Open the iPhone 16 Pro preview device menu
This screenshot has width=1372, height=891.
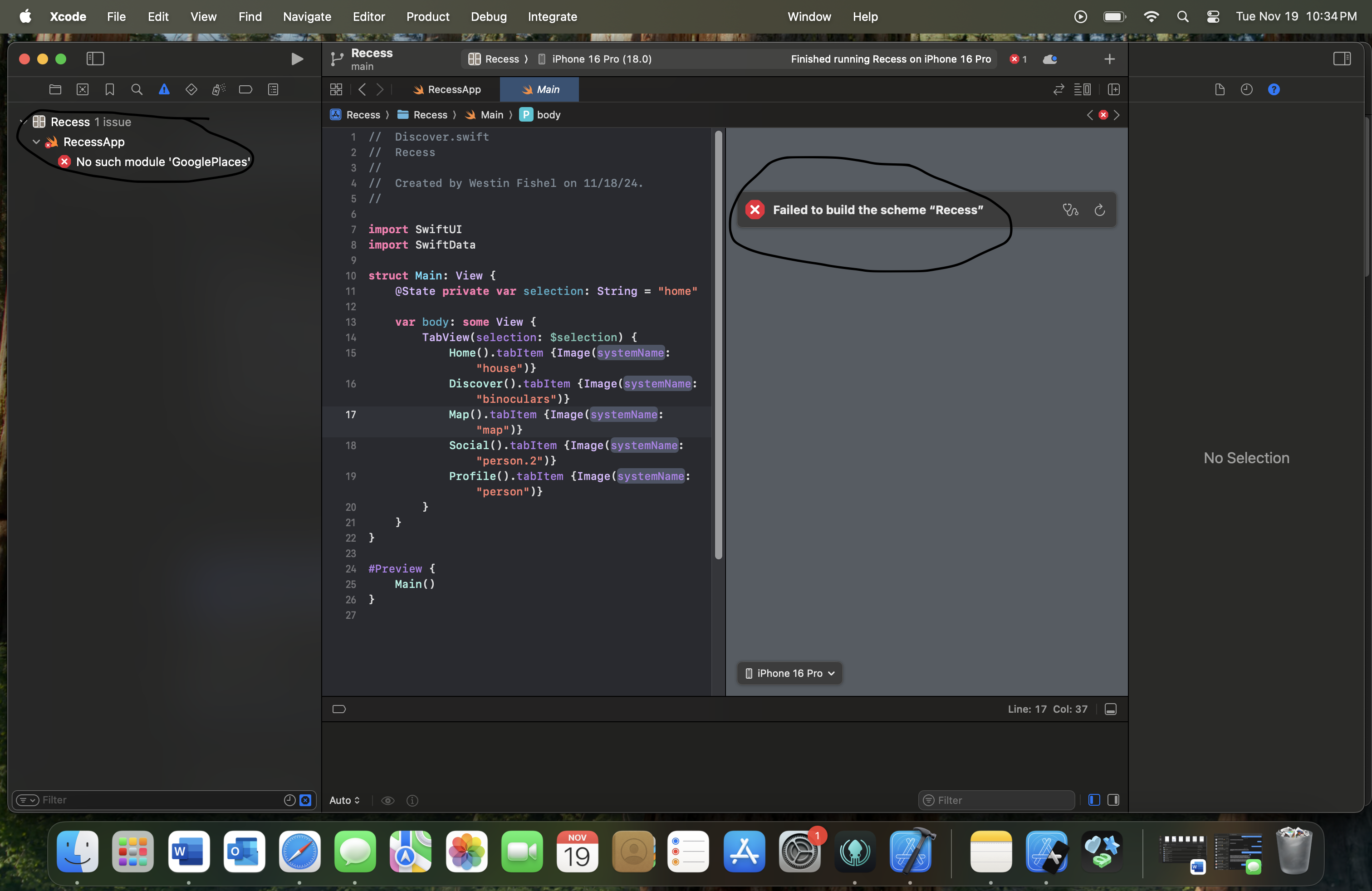click(x=789, y=673)
